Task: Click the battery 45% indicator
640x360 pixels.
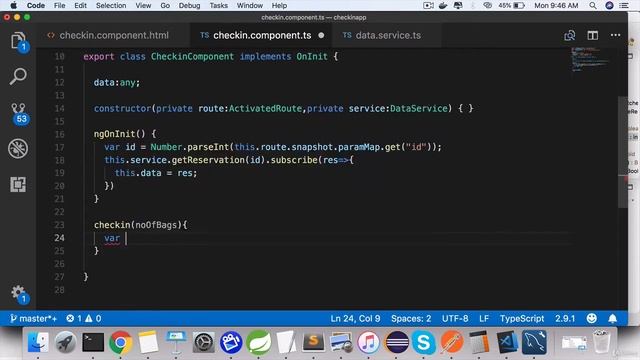Action: [511, 5]
